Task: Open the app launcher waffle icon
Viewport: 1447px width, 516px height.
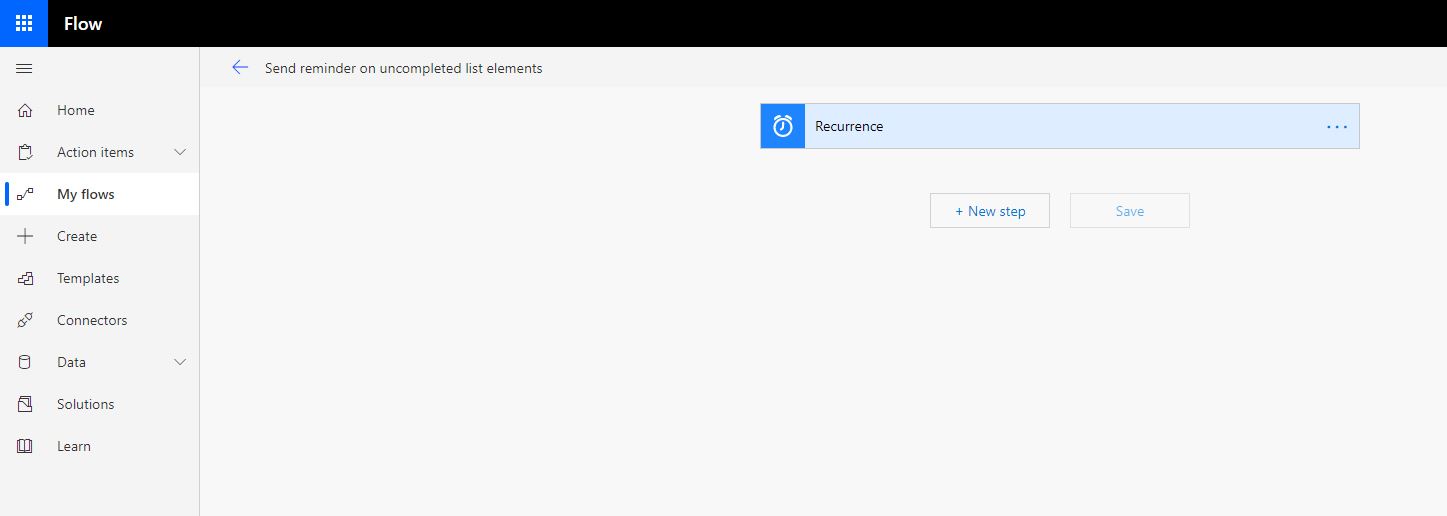Action: click(x=24, y=23)
